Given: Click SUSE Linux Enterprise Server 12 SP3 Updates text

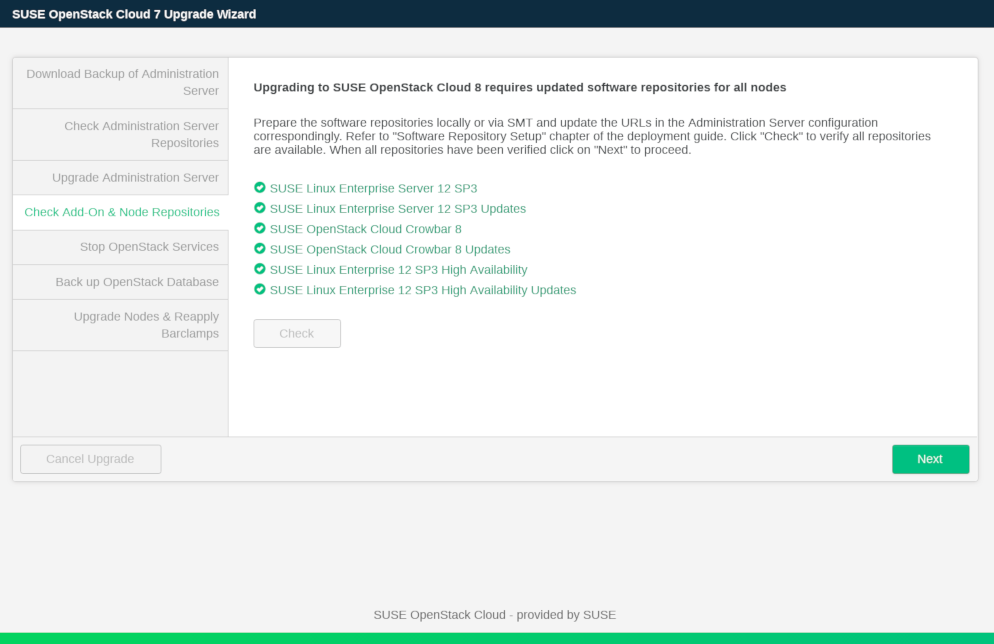Looking at the screenshot, I should point(397,209).
